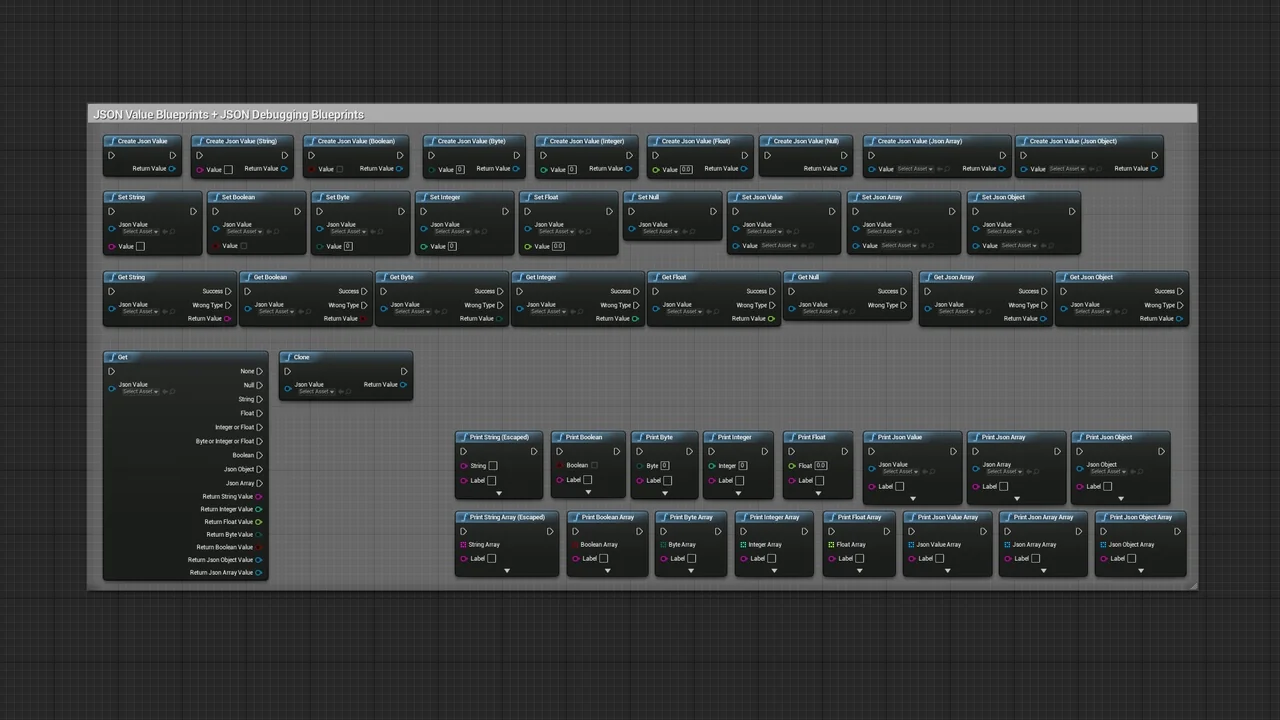Open Select Asset dropdown in Print Json Array node
This screenshot has height=720, width=1280.
(x=1002, y=472)
